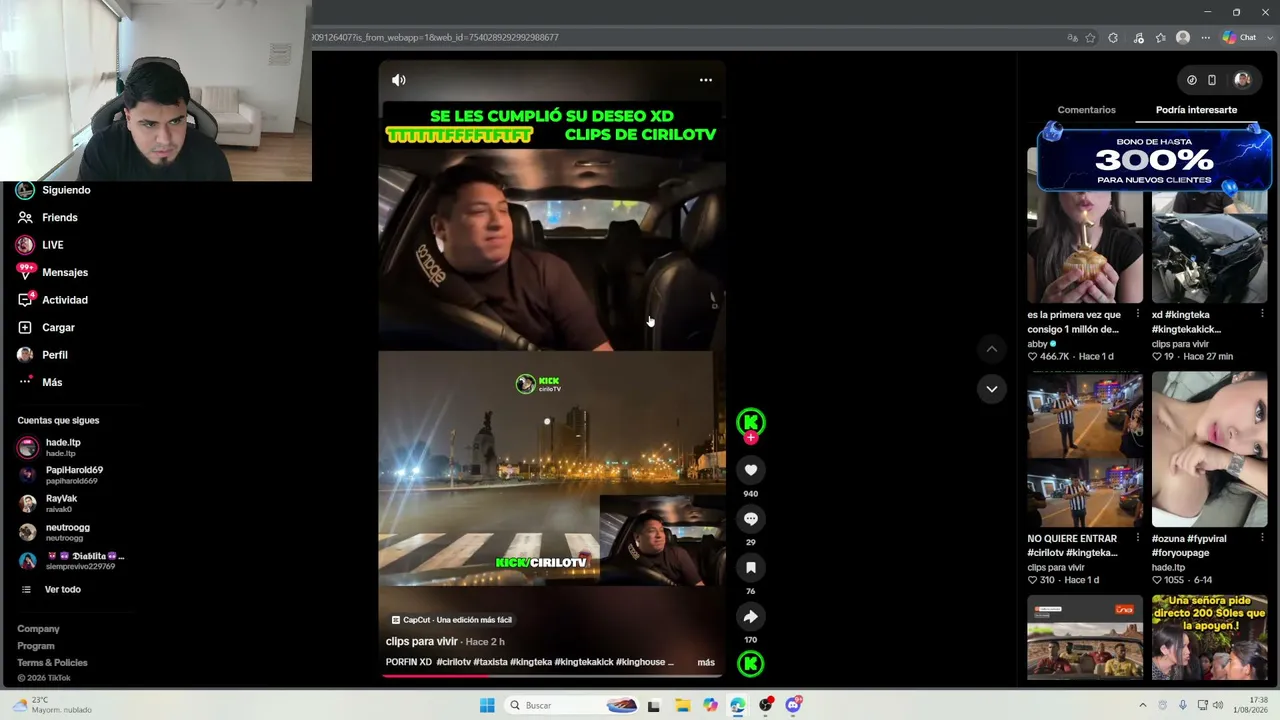
Task: Click the browser address bar URL
Action: [435, 38]
